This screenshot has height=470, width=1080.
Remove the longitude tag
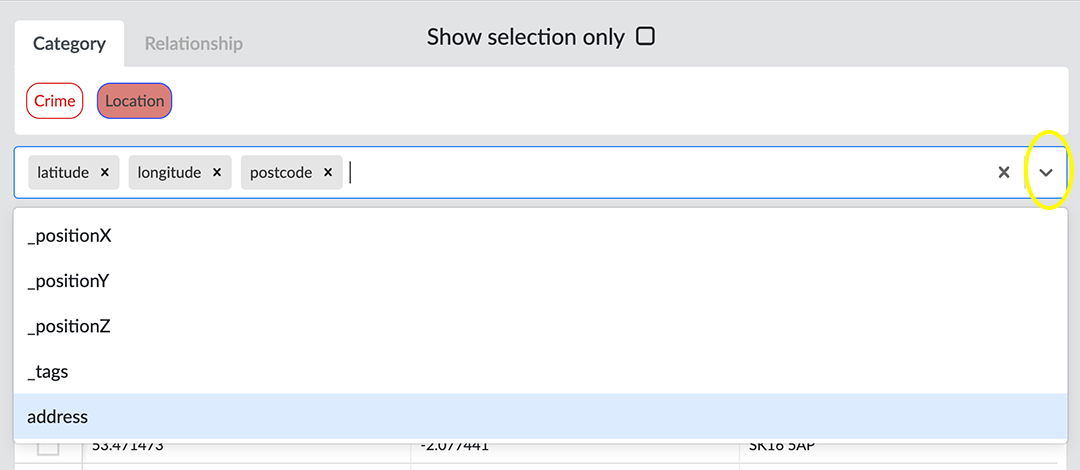pyautogui.click(x=217, y=172)
